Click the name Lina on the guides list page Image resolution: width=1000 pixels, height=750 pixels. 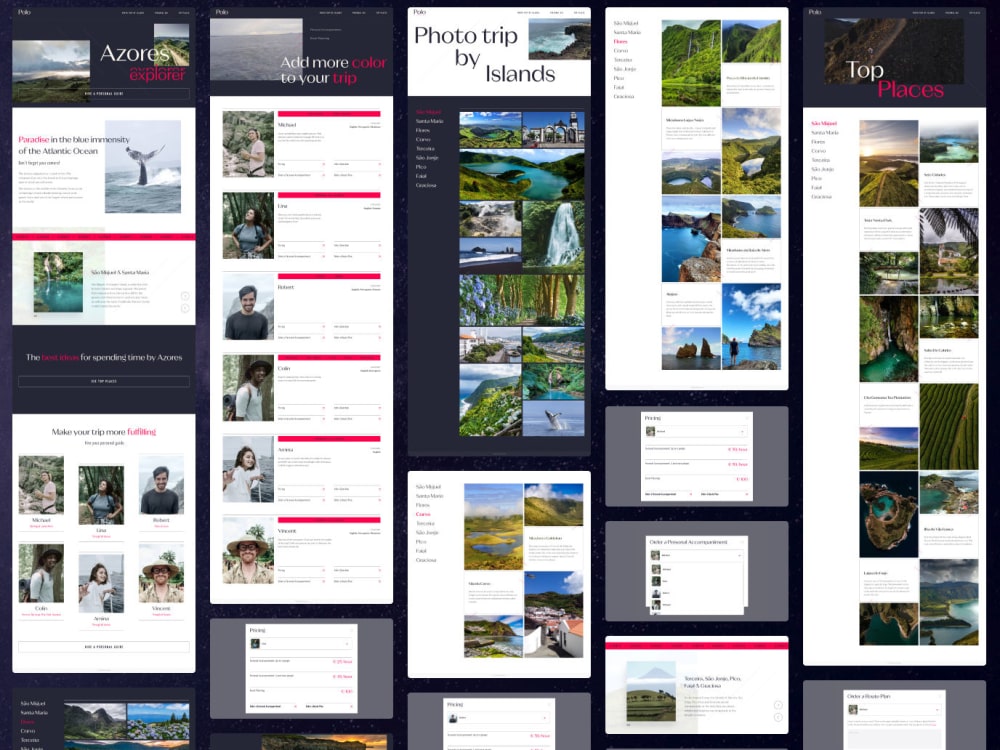(x=283, y=206)
